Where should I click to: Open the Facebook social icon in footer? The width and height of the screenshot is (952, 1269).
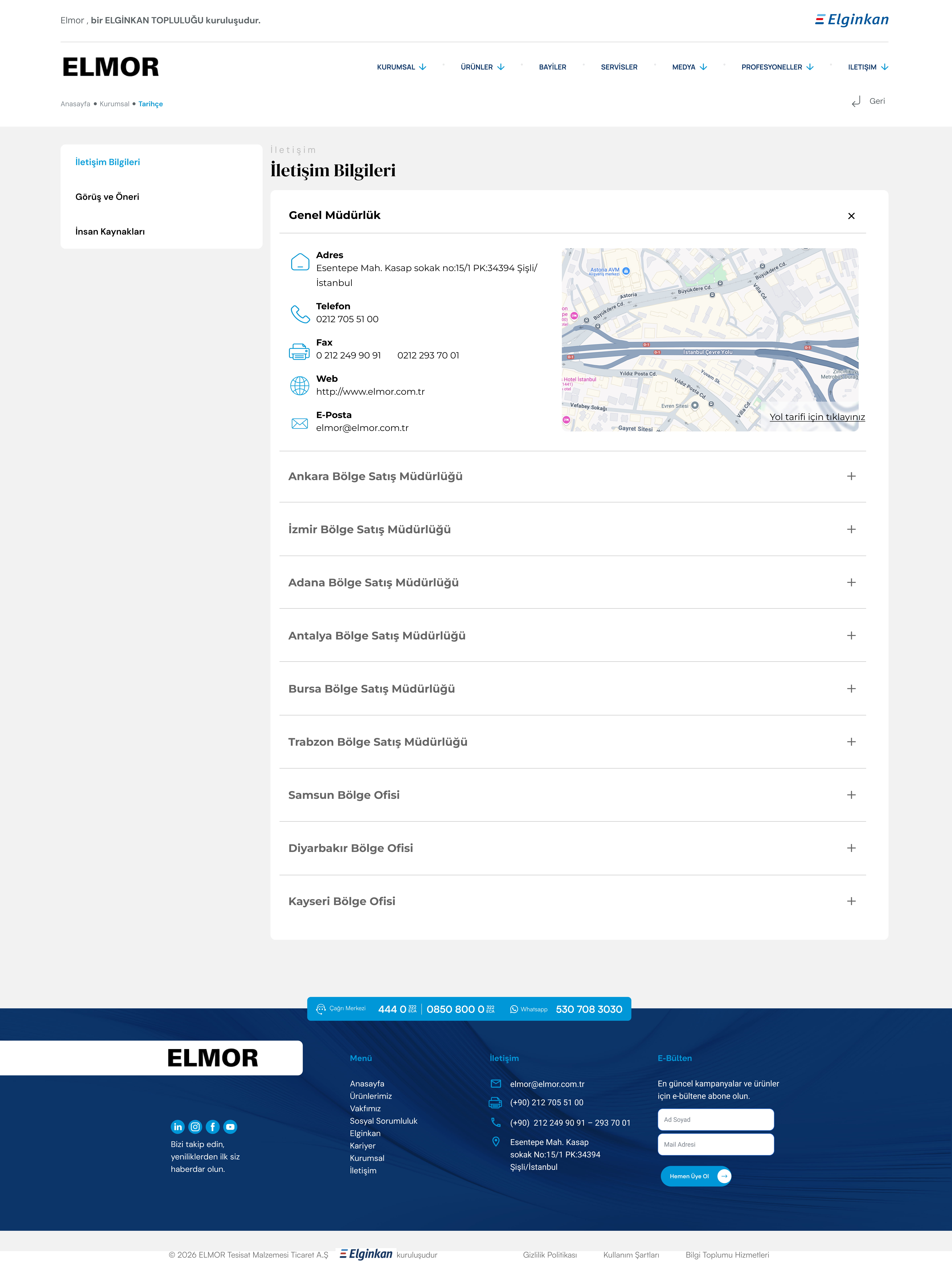tap(213, 1127)
